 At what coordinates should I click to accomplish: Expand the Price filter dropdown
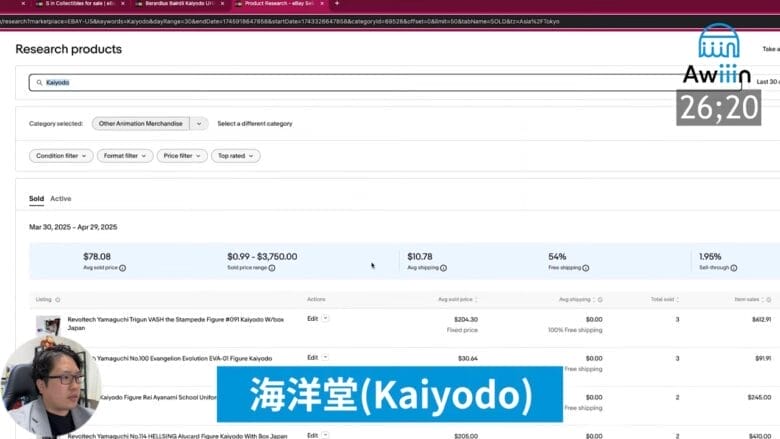[182, 156]
